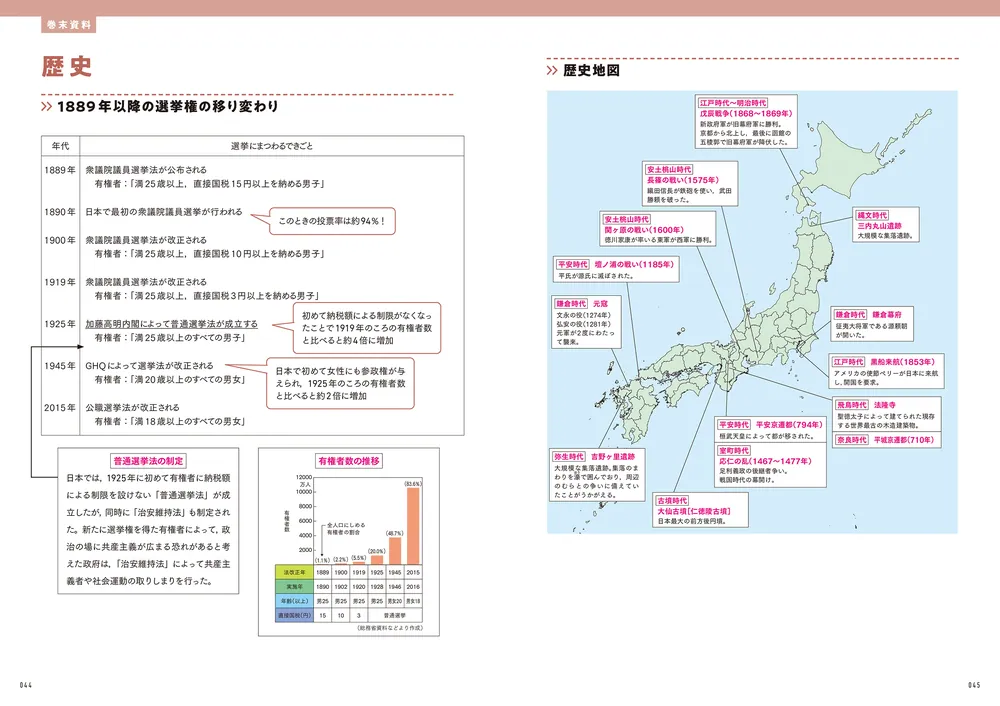Viewport: 1000px width, 706px height.
Task: Click the 室町時代 era tag
Action: (734, 451)
